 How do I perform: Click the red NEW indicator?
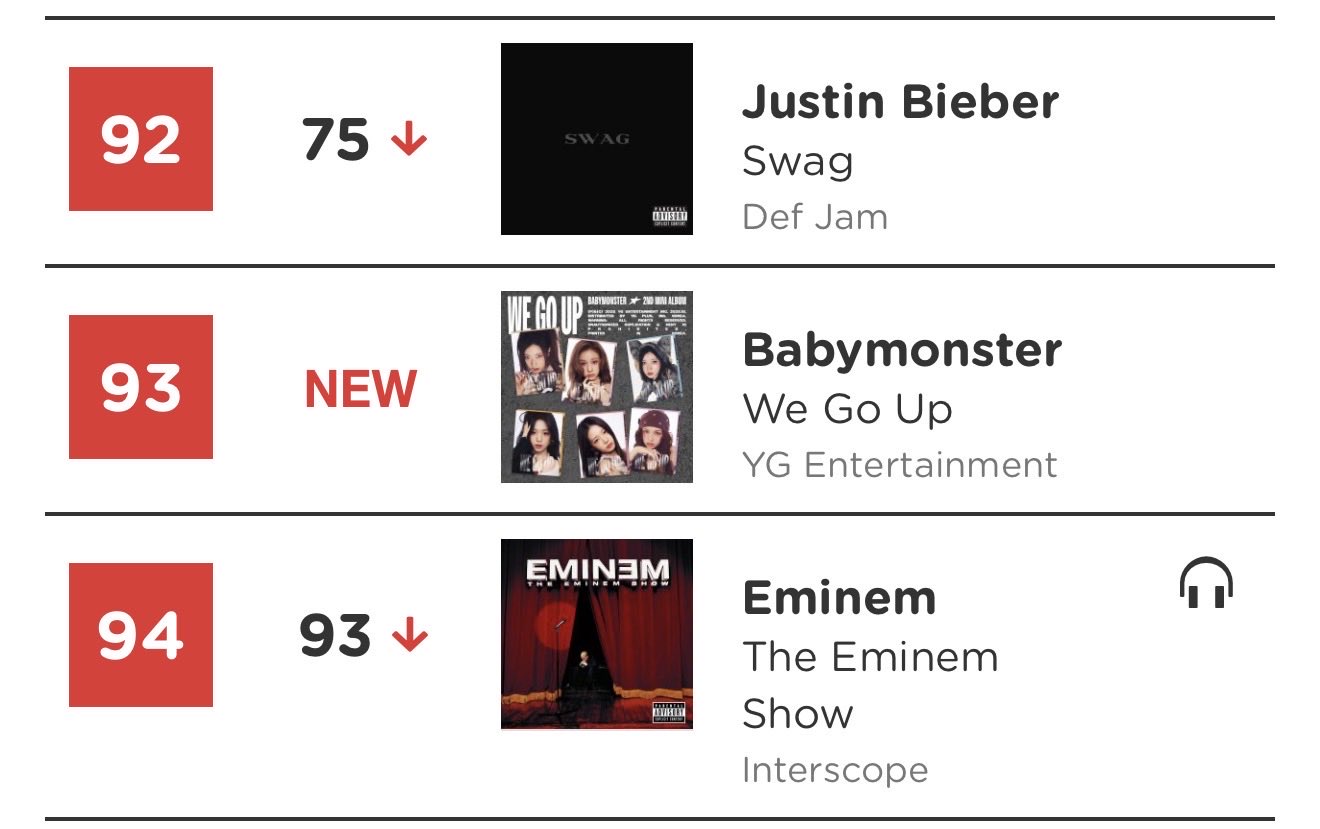pyautogui.click(x=361, y=389)
